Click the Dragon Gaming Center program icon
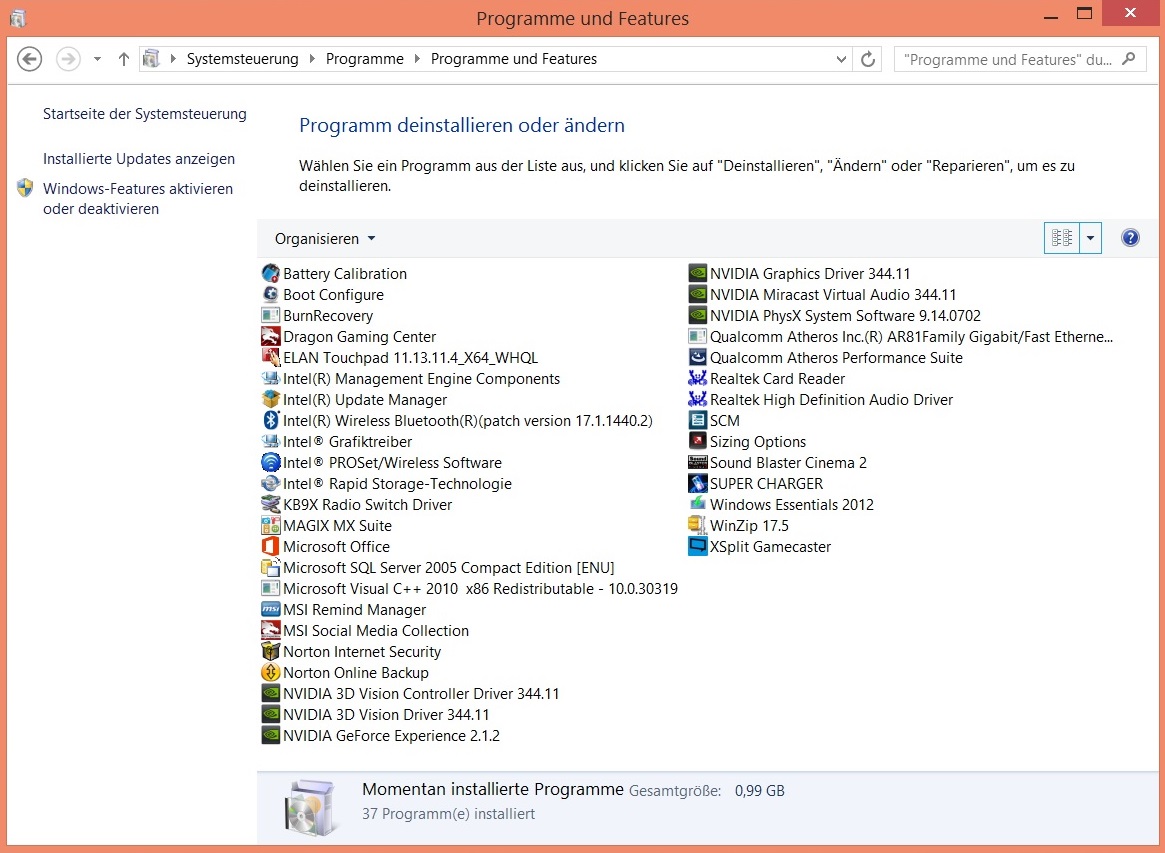 [x=270, y=337]
